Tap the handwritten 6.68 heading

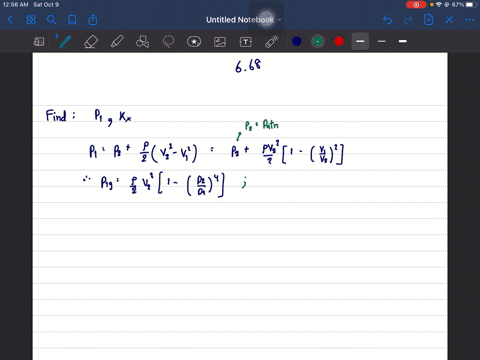click(x=248, y=66)
